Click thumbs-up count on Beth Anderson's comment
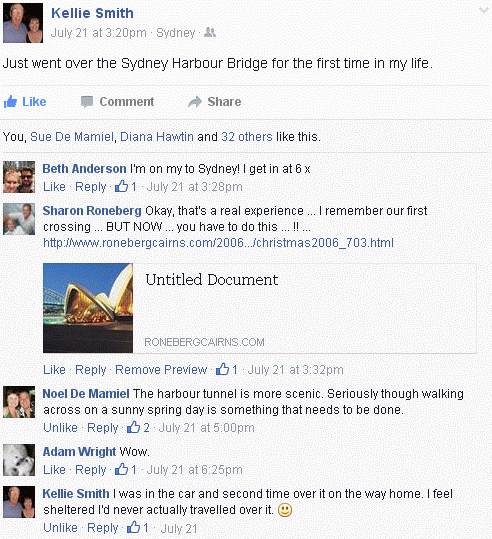492x539 pixels. [125, 187]
